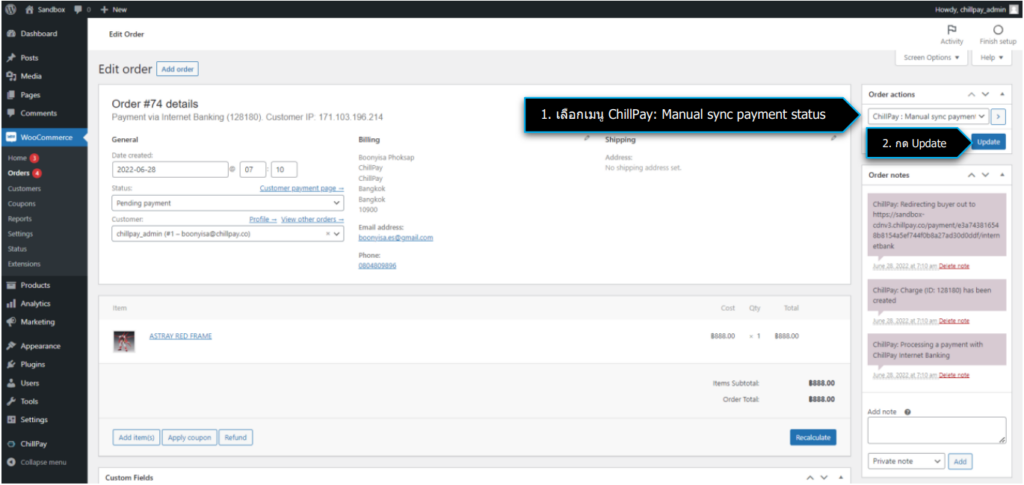Expand the Help dropdown tab

(991, 57)
